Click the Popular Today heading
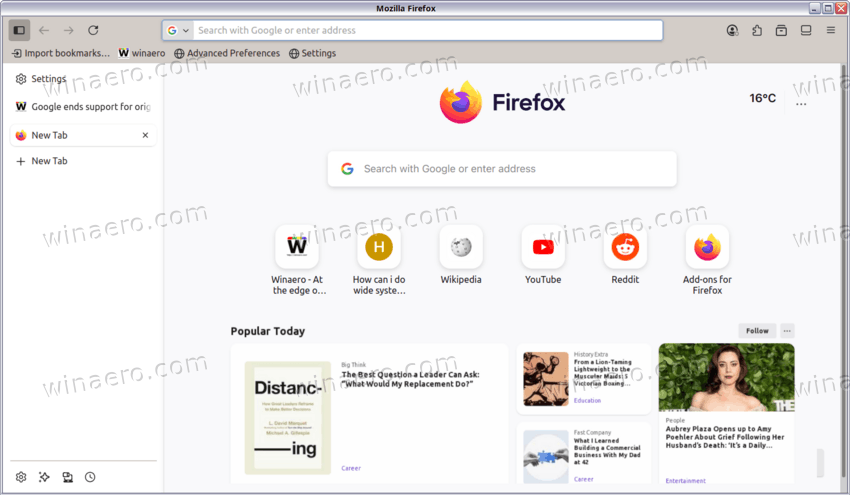Viewport: 850px width, 495px height. [267, 331]
